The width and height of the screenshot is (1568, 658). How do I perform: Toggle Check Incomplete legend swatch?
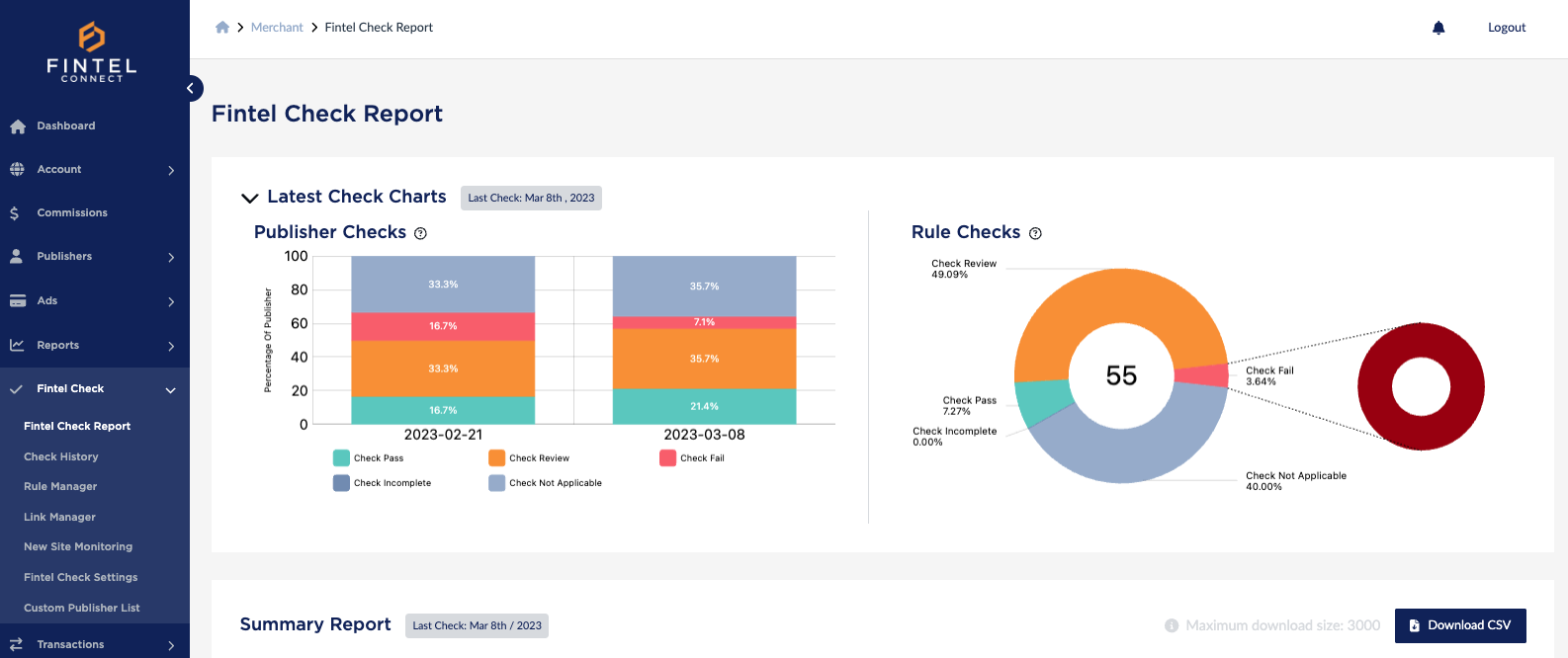pyautogui.click(x=341, y=483)
